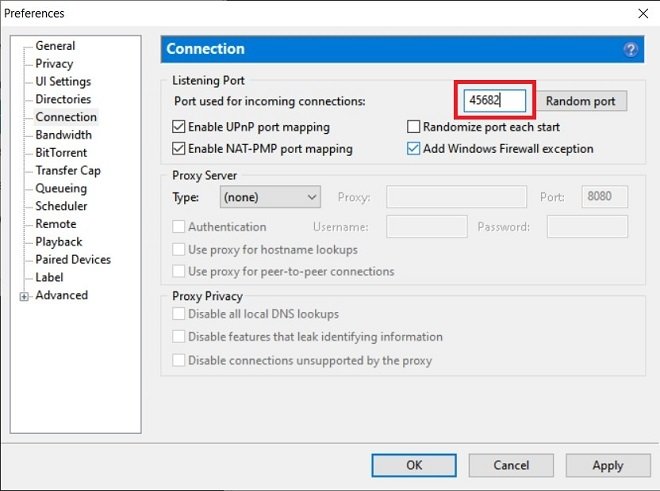Go to Queueing preferences

[61, 188]
